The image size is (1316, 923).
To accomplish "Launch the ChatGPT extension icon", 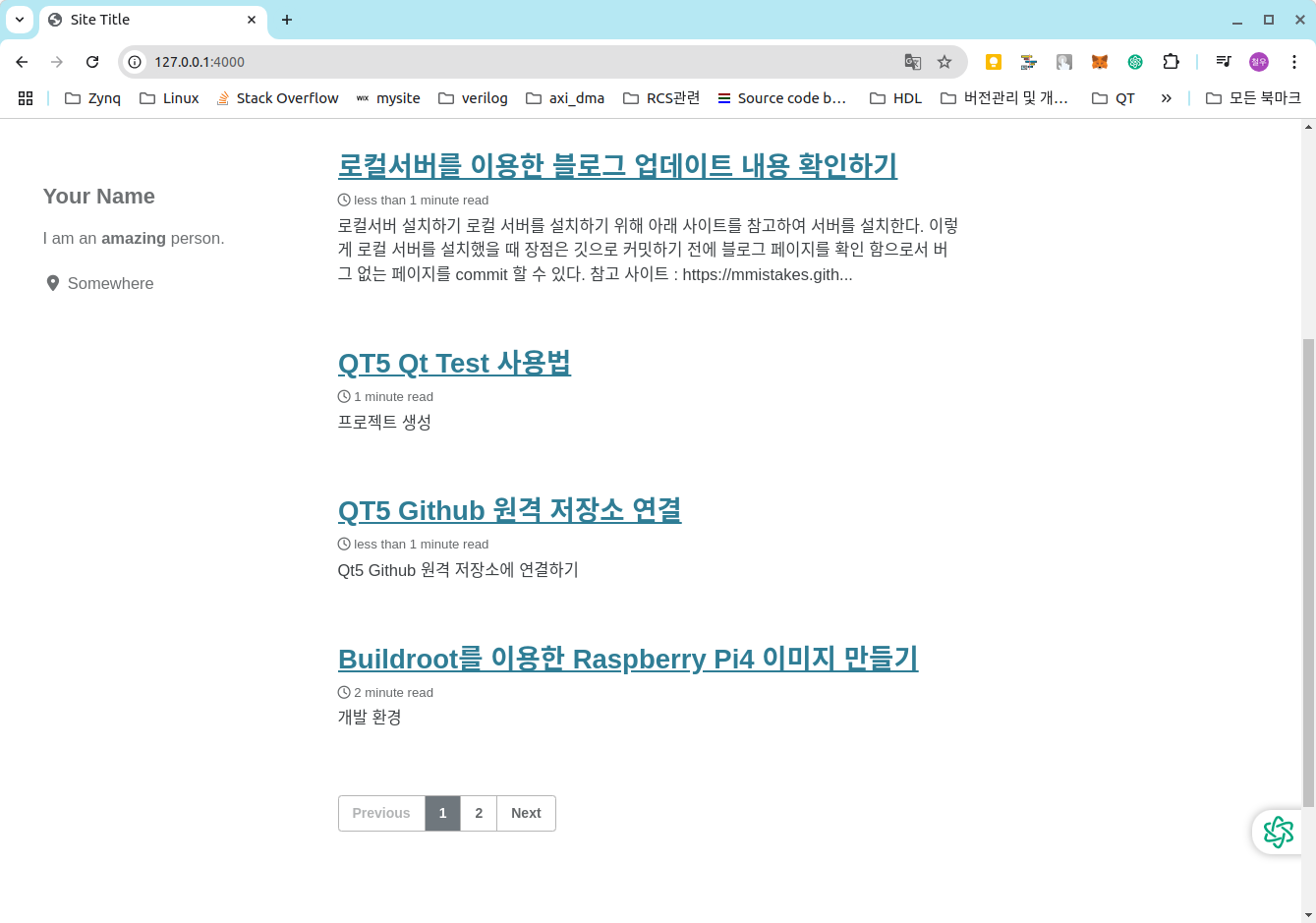I will point(1135,61).
